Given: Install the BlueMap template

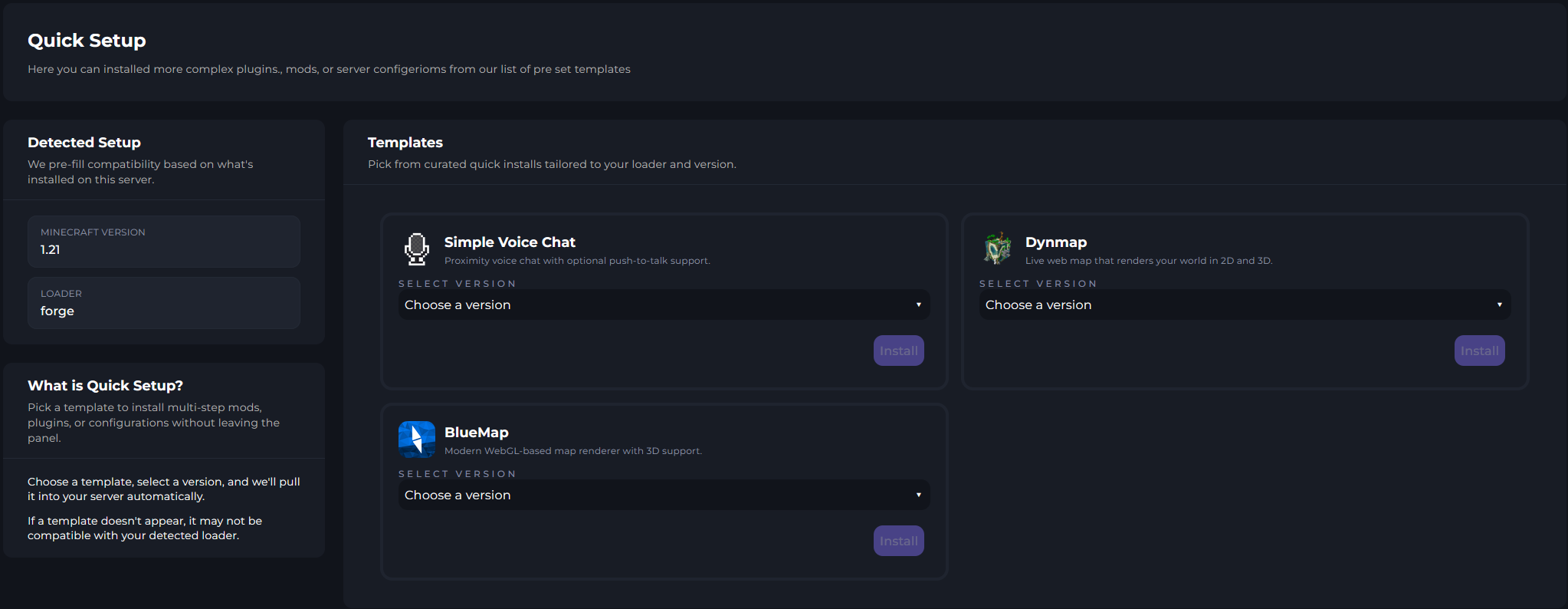Looking at the screenshot, I should click(898, 541).
